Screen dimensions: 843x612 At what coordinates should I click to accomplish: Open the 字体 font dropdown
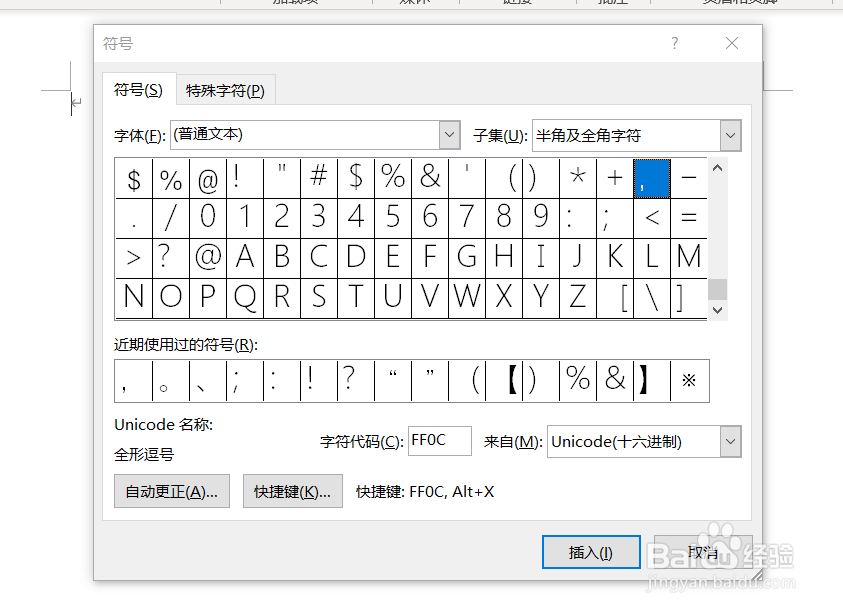(448, 134)
